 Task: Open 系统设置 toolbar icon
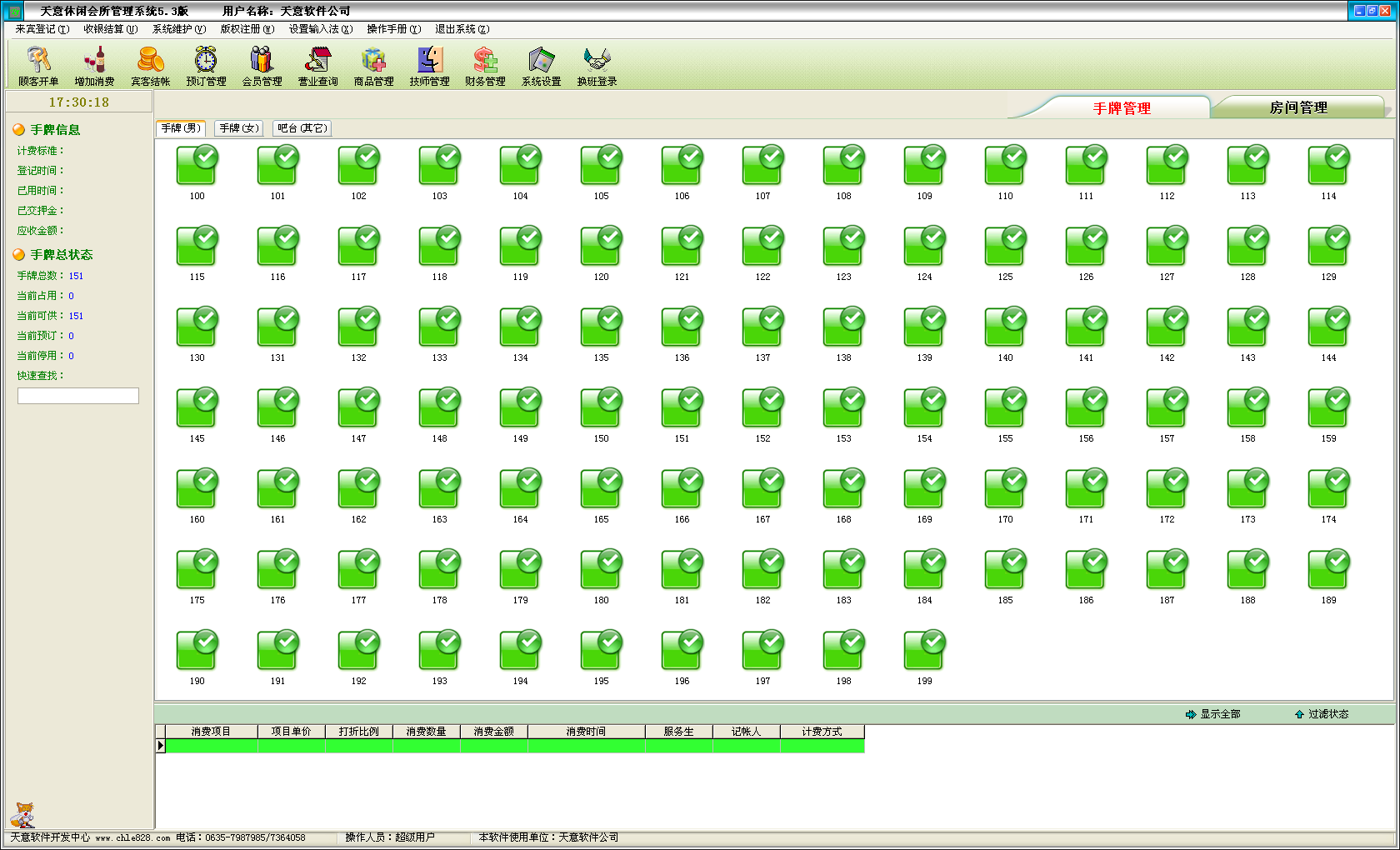tap(541, 66)
